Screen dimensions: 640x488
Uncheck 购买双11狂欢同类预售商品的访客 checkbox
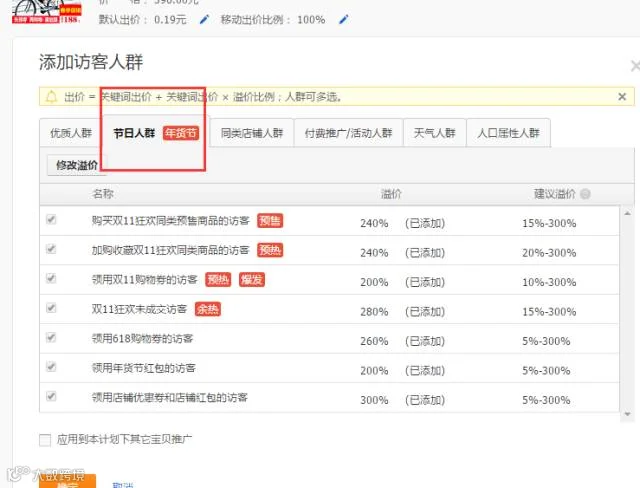click(x=51, y=220)
